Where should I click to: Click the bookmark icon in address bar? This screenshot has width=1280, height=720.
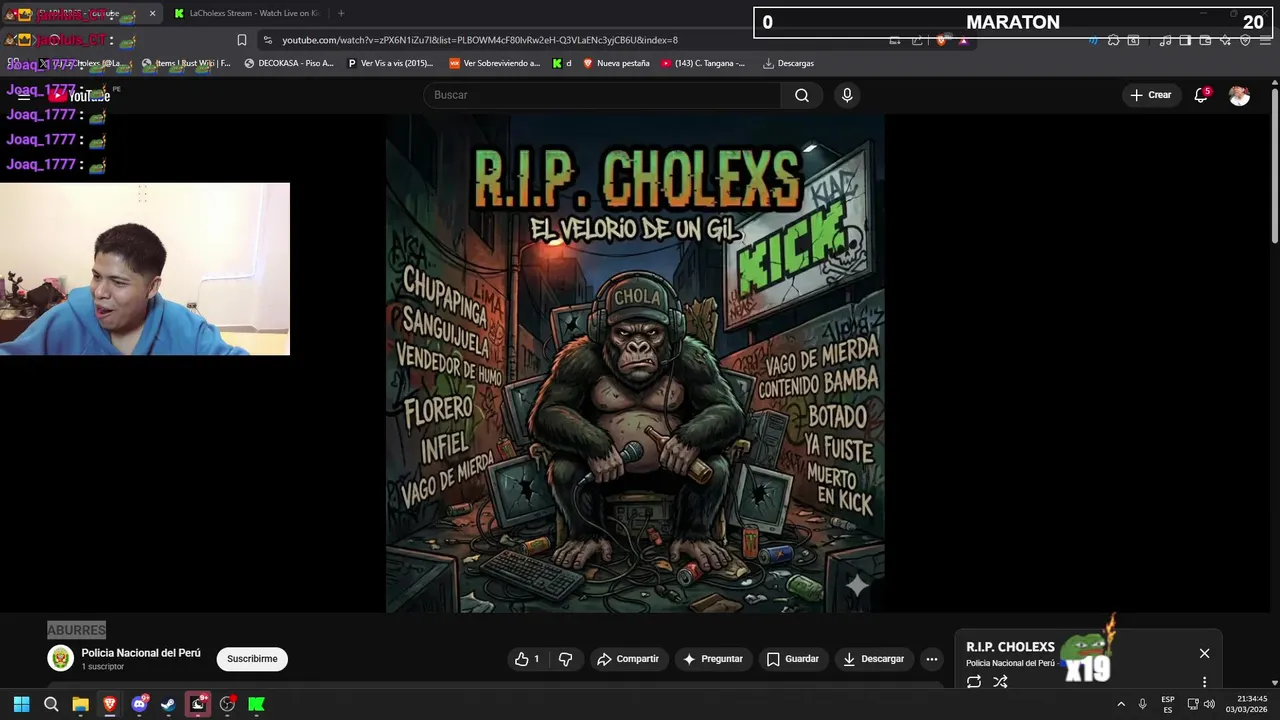(241, 40)
